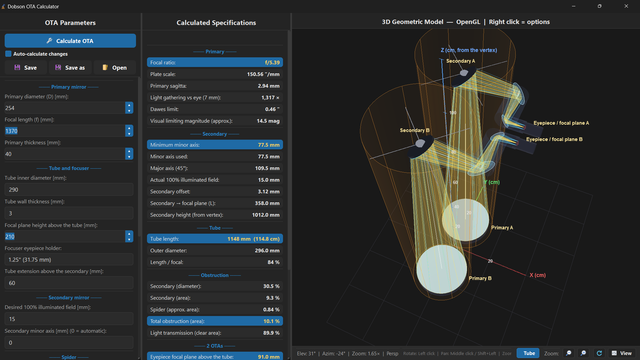Select Secondary (diameter) obstruction row

tap(215, 286)
